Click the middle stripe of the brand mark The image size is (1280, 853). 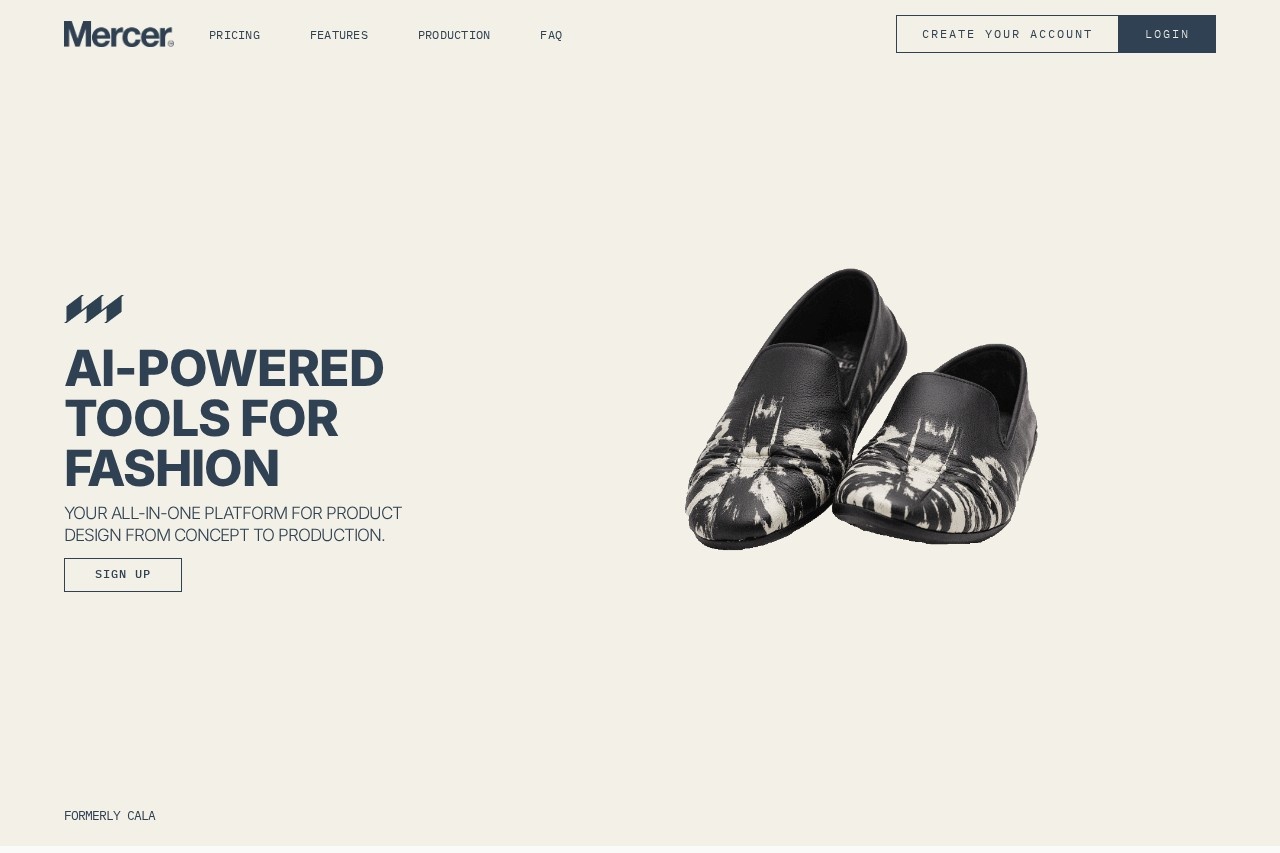pyautogui.click(x=94, y=309)
